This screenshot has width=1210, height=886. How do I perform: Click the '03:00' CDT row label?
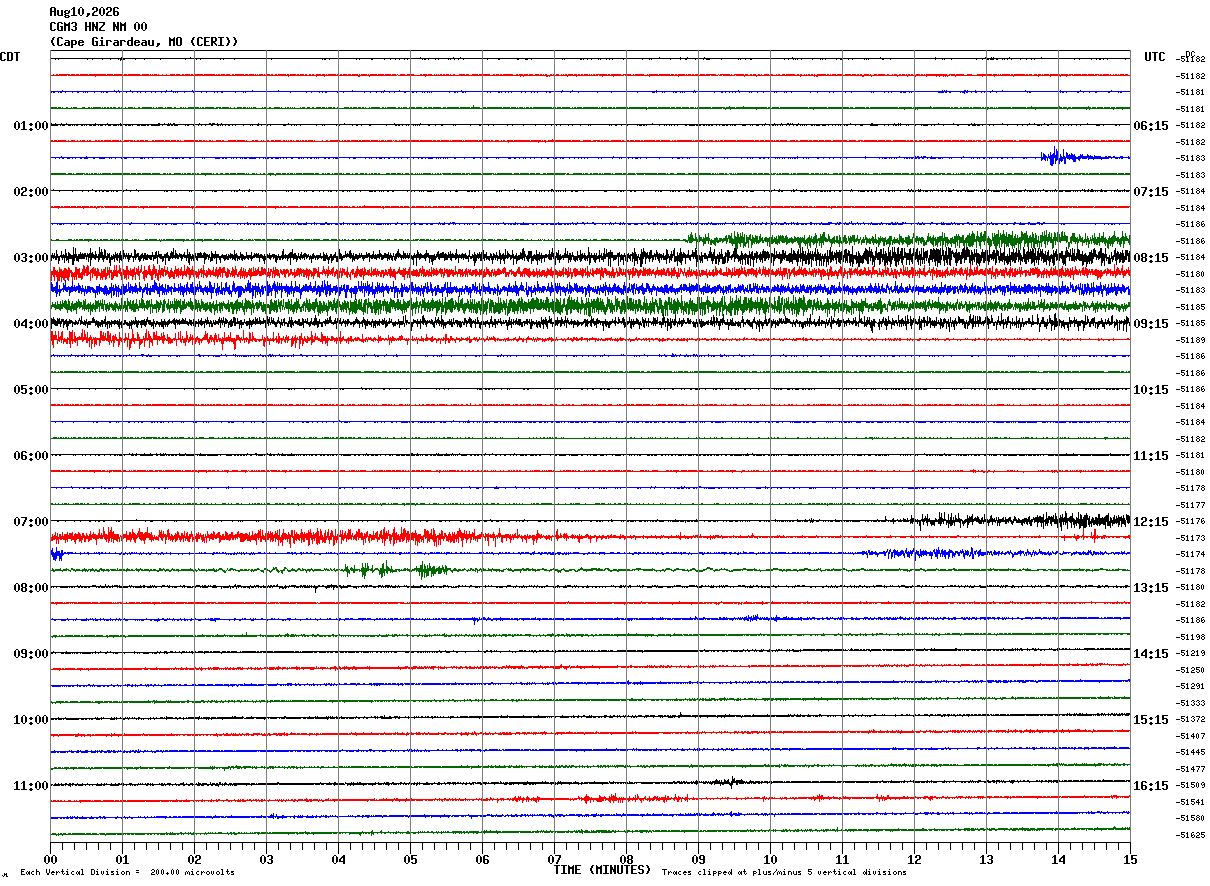31,258
